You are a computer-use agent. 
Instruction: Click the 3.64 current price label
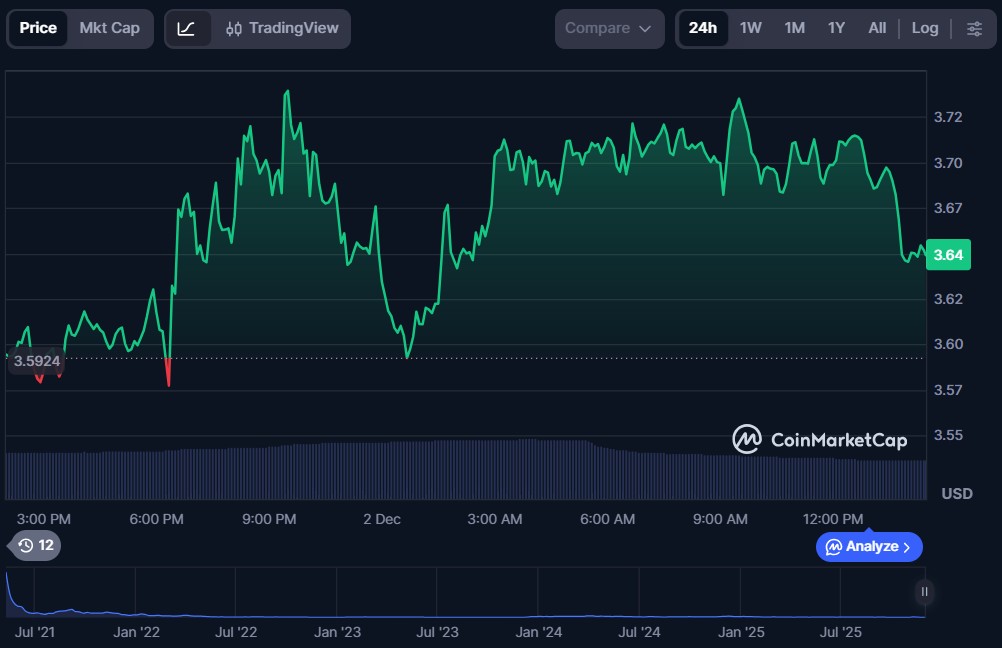(947, 255)
